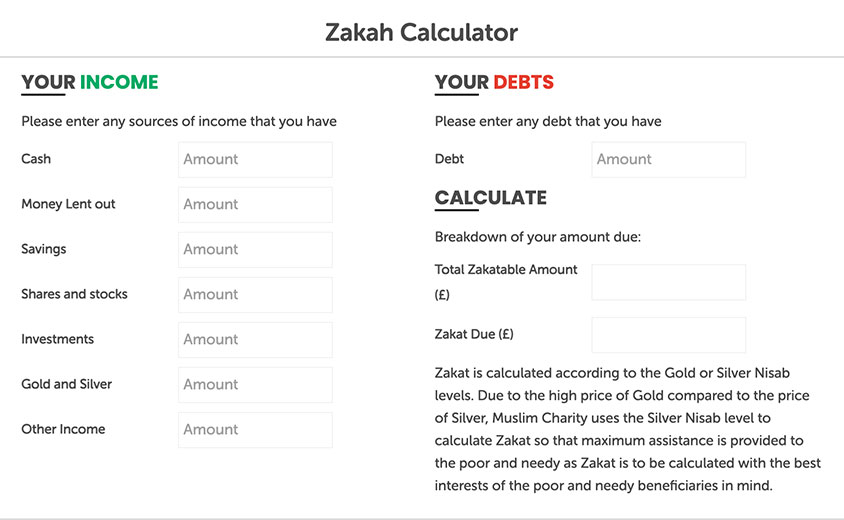Select the Savings amount input box
The image size is (844, 520).
pos(255,249)
